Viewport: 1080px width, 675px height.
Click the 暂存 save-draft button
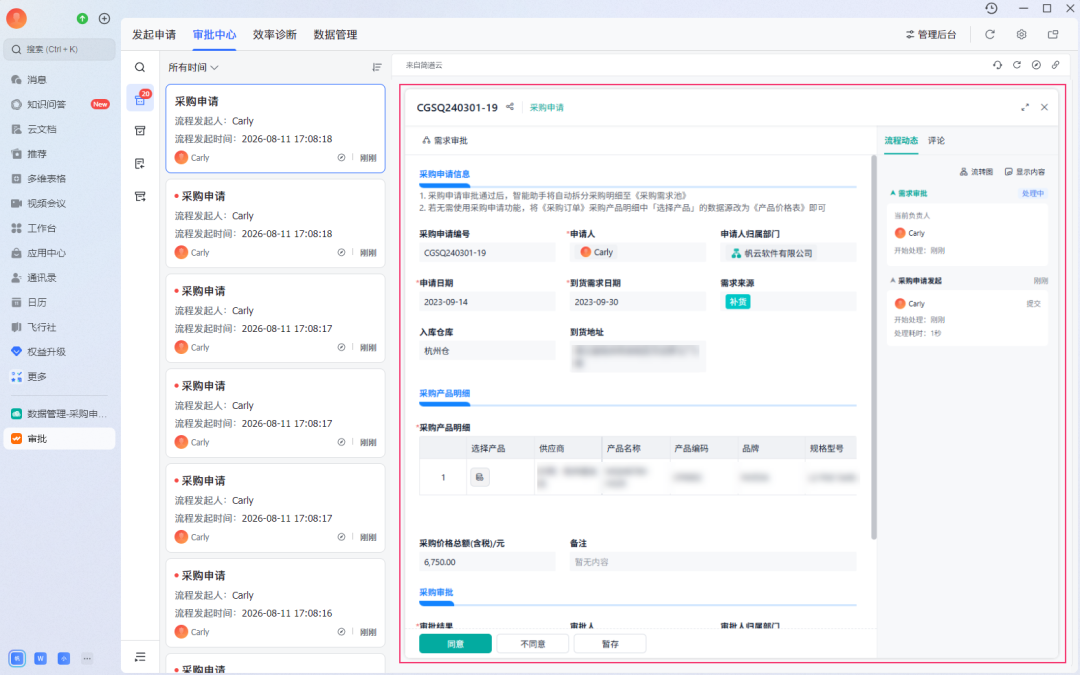610,644
